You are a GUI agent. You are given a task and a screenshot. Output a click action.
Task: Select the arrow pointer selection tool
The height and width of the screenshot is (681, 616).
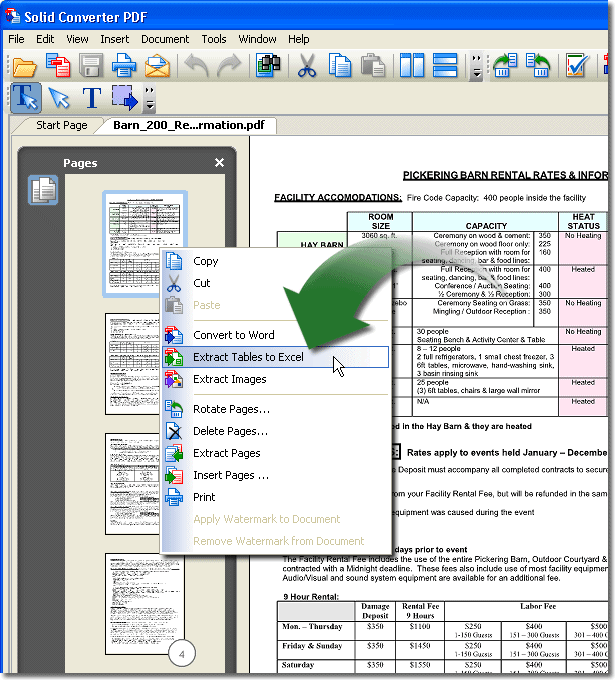click(x=58, y=97)
